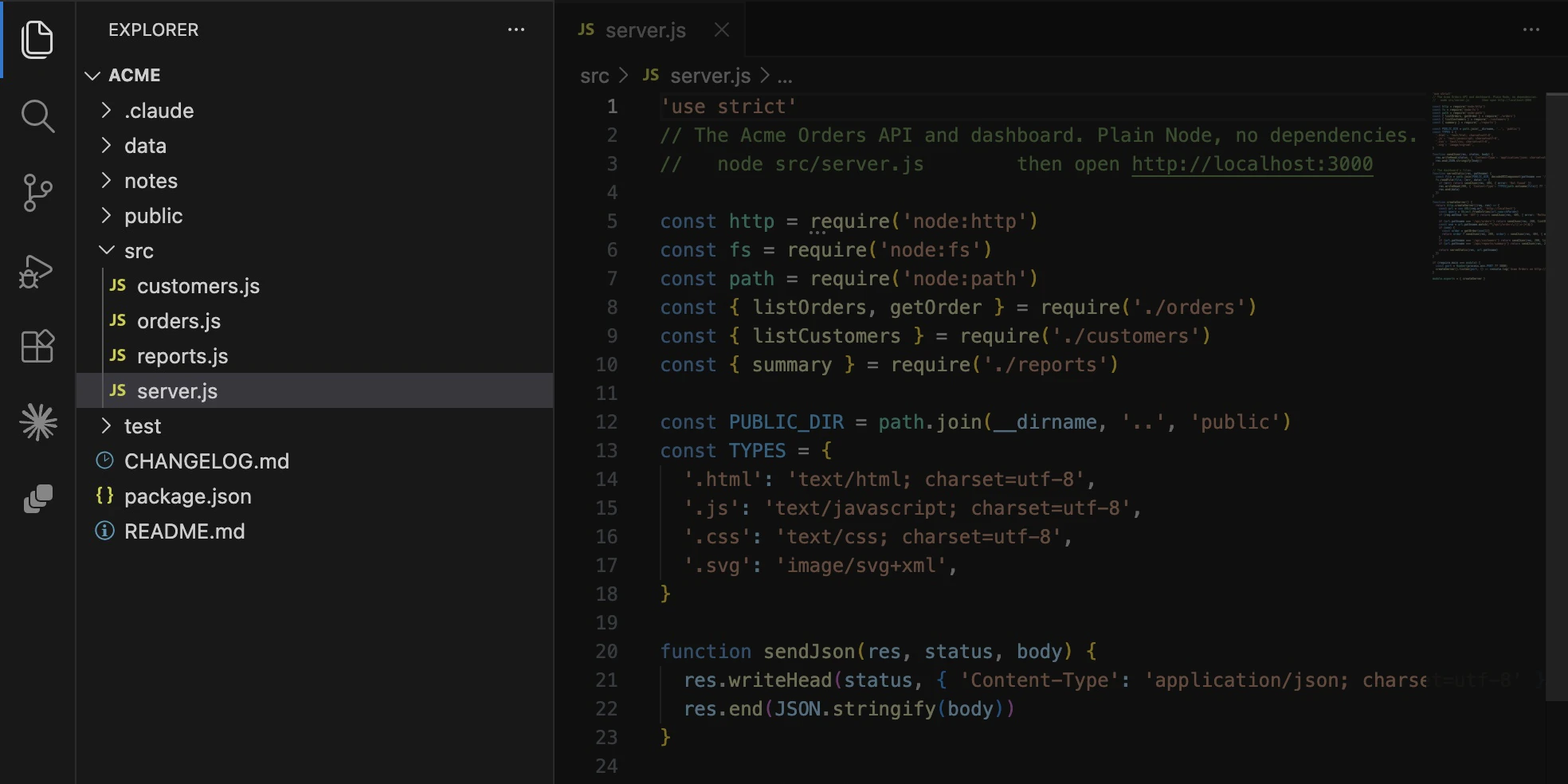The image size is (1568, 784).
Task: Expand the notes folder
Action: point(106,180)
